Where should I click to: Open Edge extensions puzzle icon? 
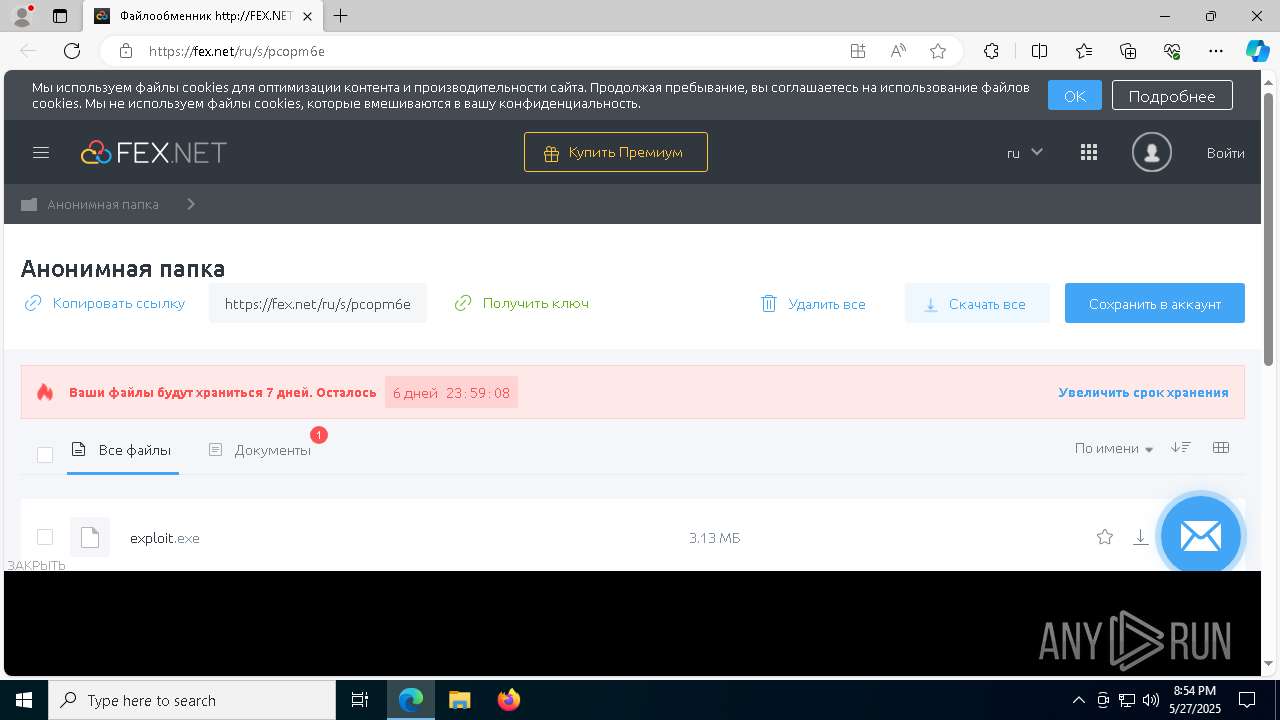pos(991,51)
